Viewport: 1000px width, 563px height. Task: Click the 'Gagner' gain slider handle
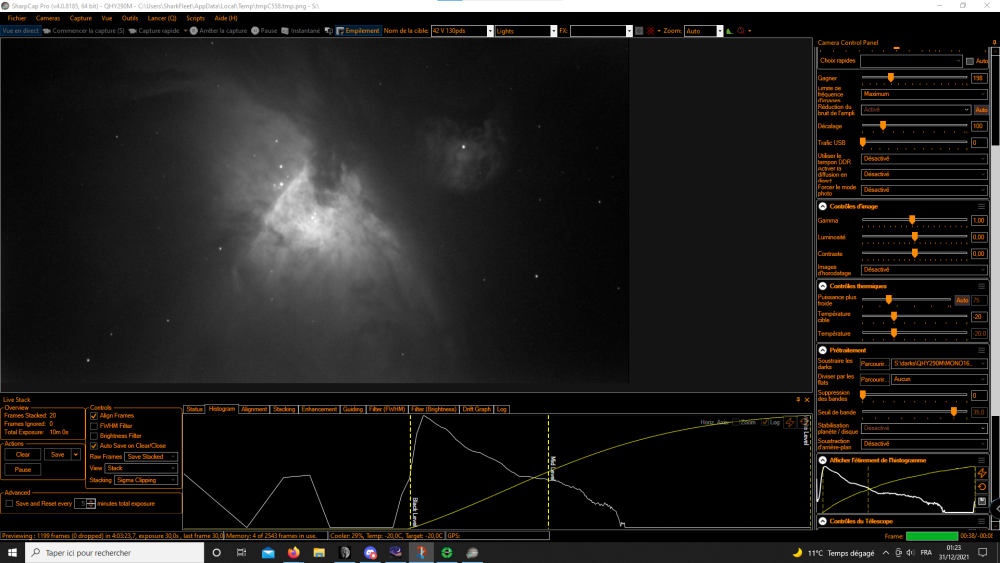[x=891, y=77]
